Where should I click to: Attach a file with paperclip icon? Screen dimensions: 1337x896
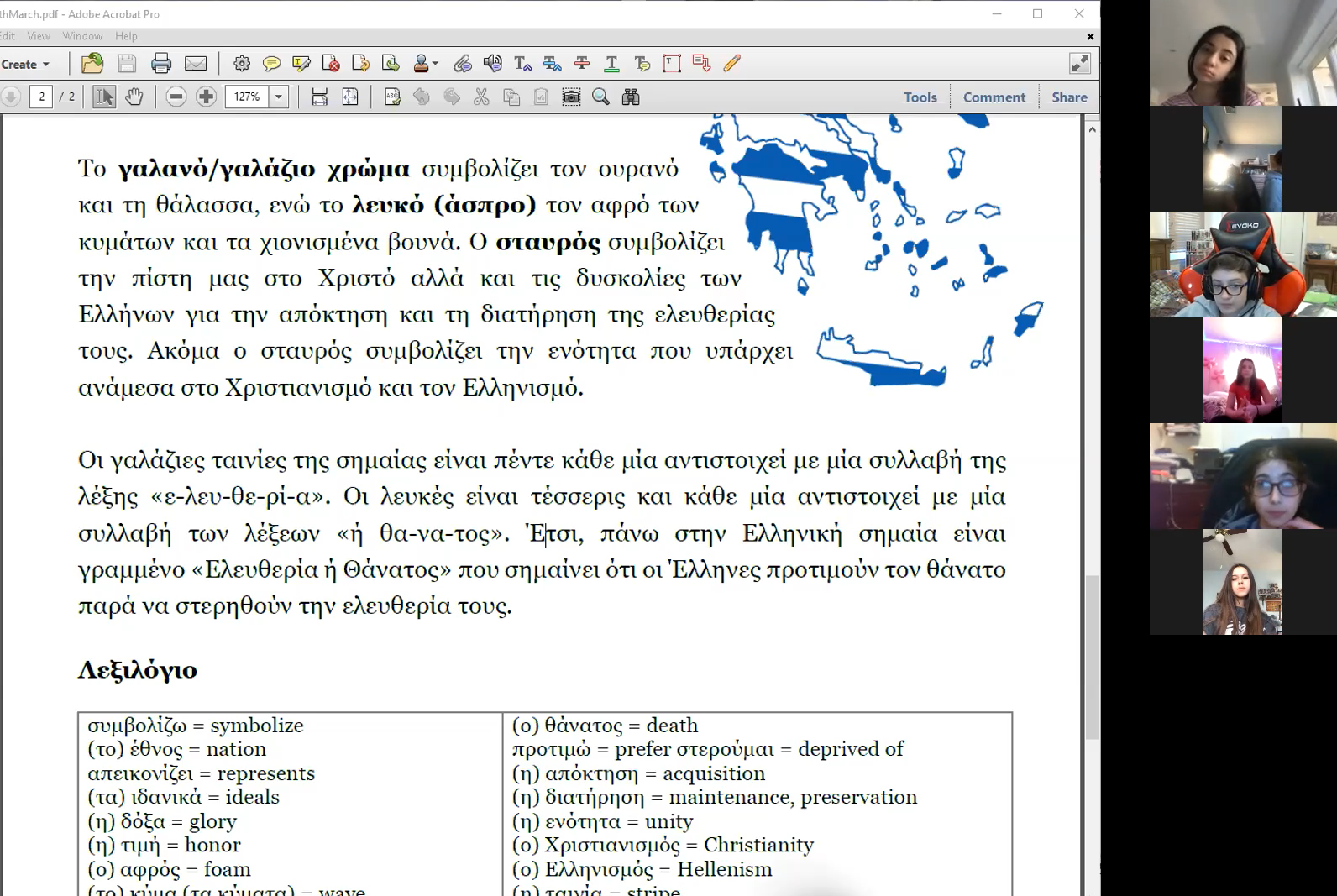462,64
